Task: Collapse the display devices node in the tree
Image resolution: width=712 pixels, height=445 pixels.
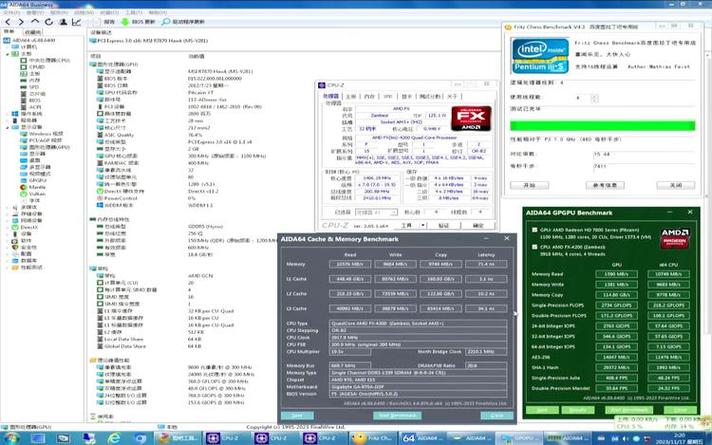Action: 8,127
